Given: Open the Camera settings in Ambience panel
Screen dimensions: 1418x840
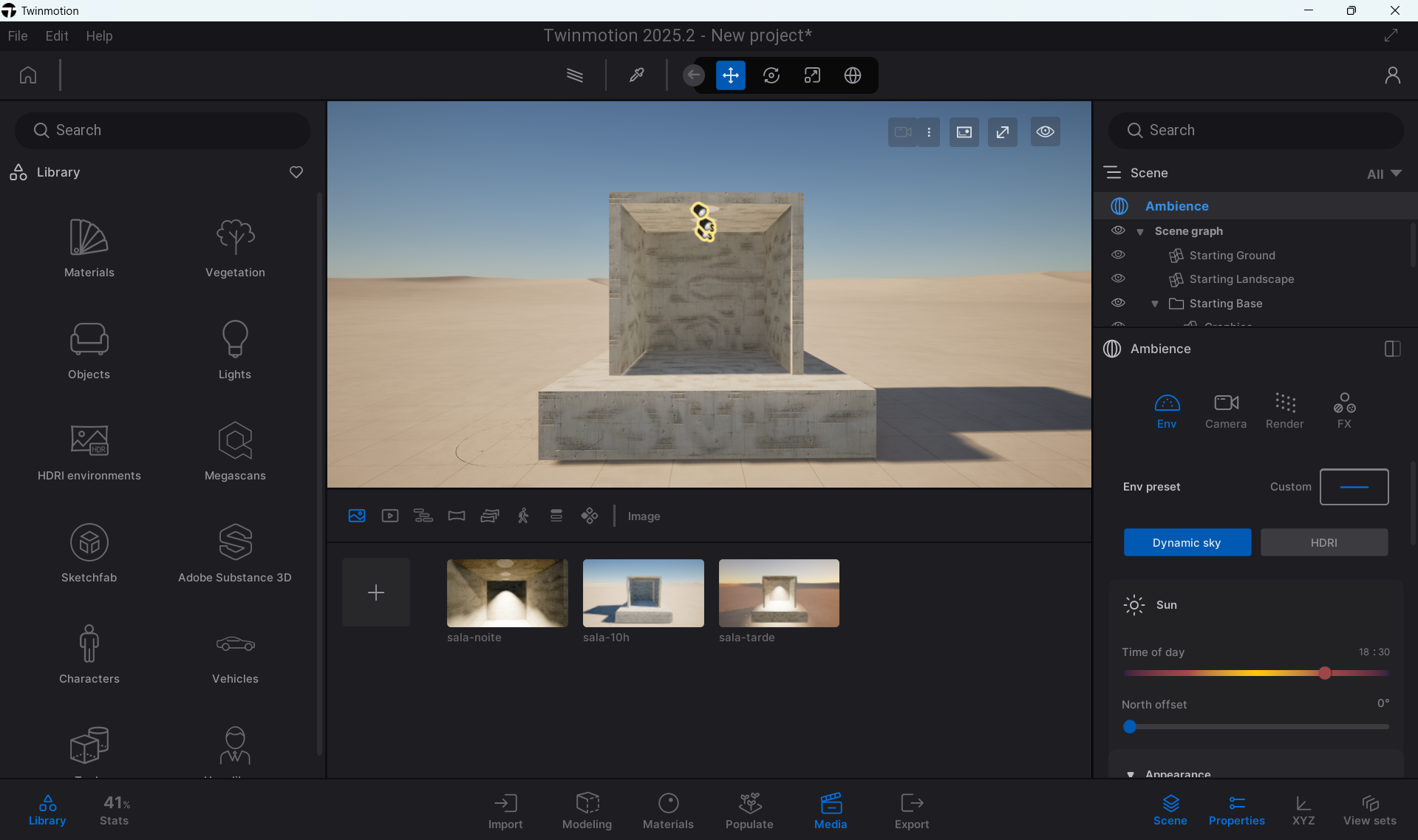Looking at the screenshot, I should pyautogui.click(x=1225, y=410).
